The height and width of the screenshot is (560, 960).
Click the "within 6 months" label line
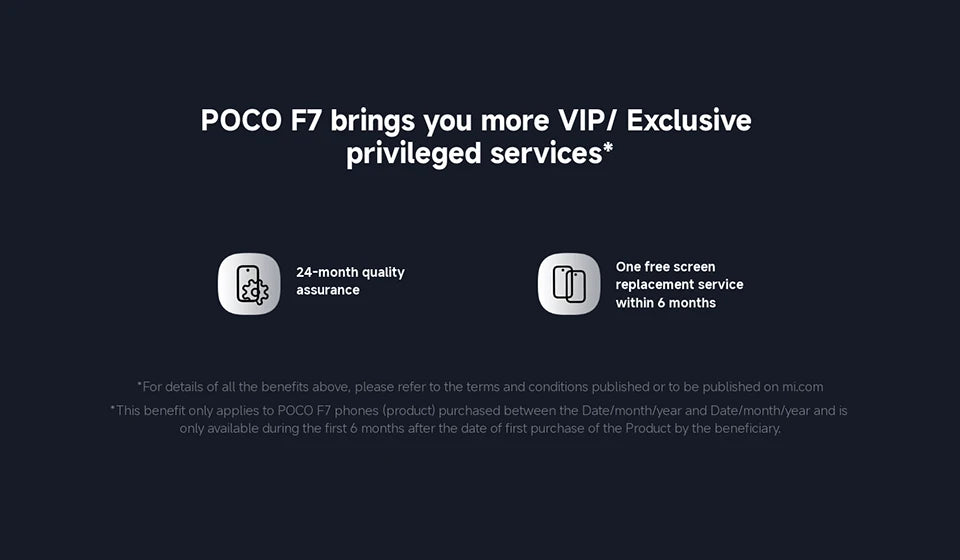click(x=665, y=303)
